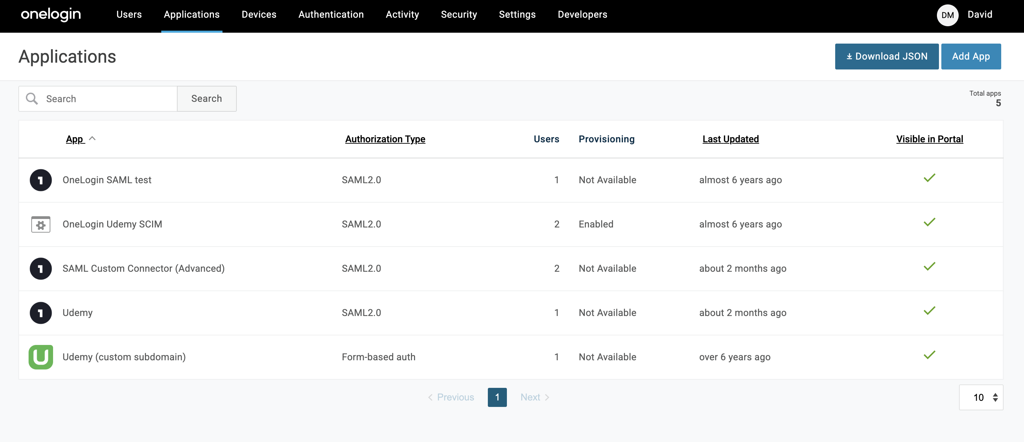The image size is (1024, 442).
Task: Click OneLogin SAML test app icon
Action: (x=40, y=180)
